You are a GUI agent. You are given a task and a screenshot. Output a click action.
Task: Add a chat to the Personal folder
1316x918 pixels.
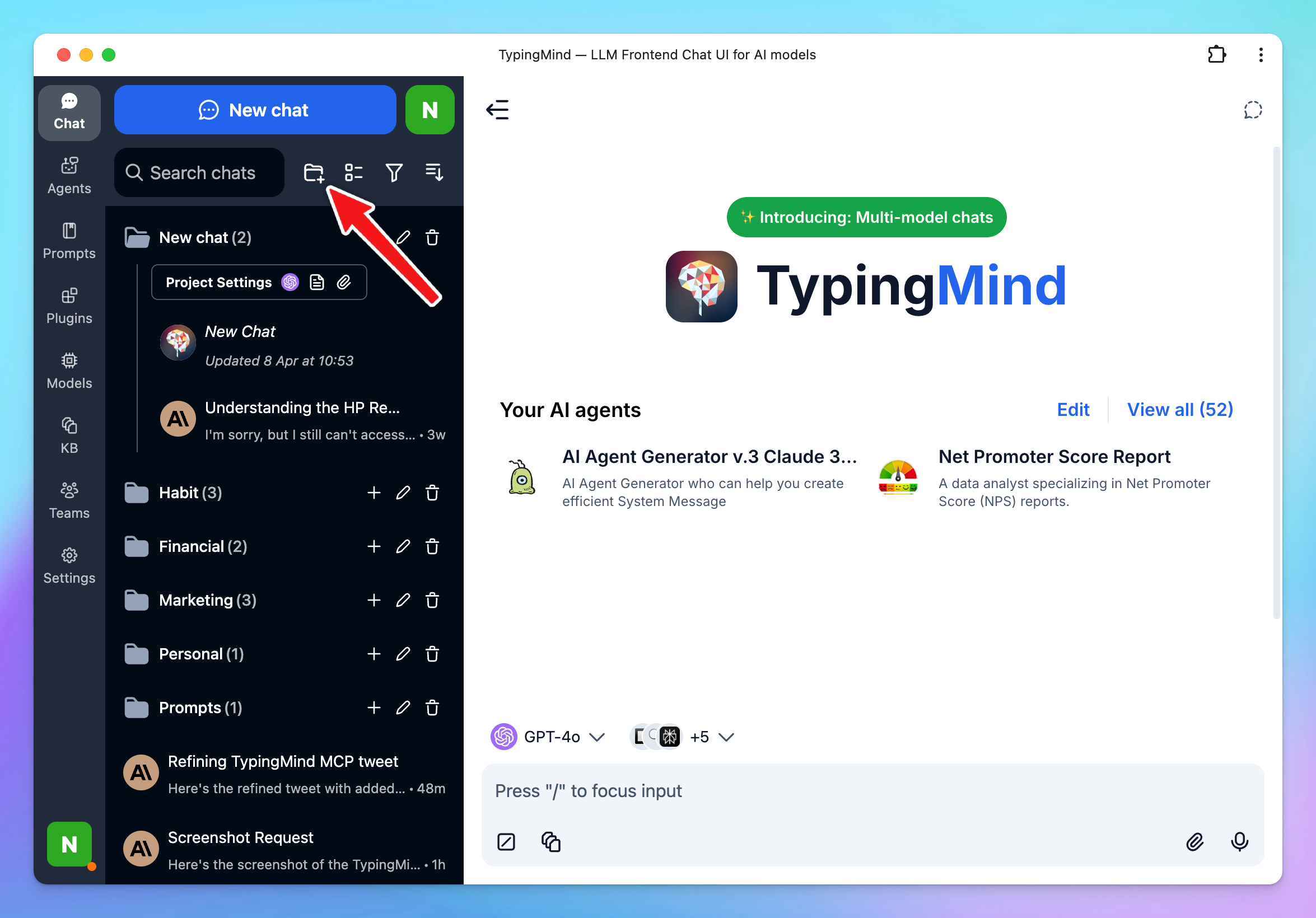(x=374, y=654)
